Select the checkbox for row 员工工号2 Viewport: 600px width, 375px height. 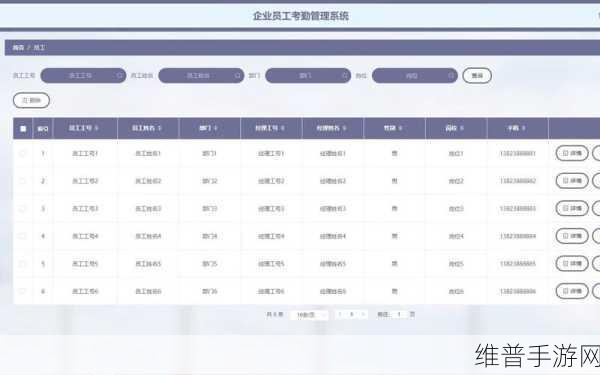23,181
